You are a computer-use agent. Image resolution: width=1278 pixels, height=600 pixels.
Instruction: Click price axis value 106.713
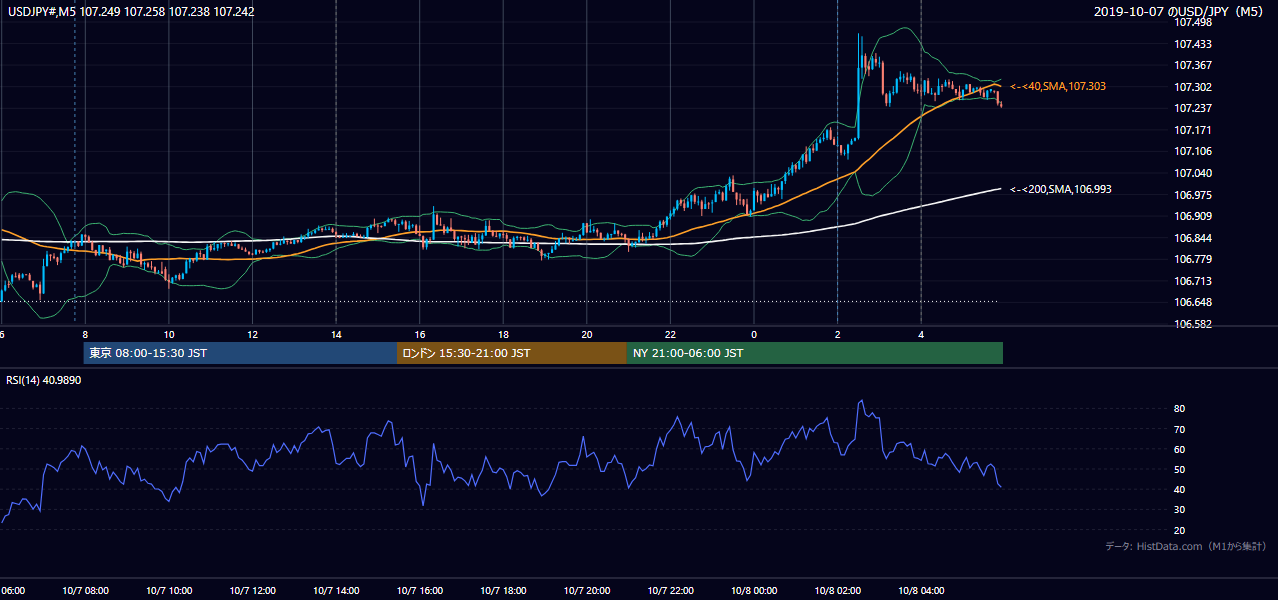(1193, 281)
